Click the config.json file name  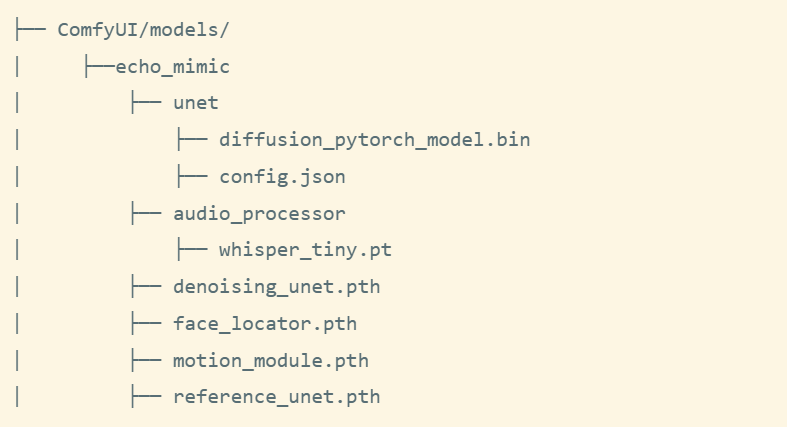(283, 177)
